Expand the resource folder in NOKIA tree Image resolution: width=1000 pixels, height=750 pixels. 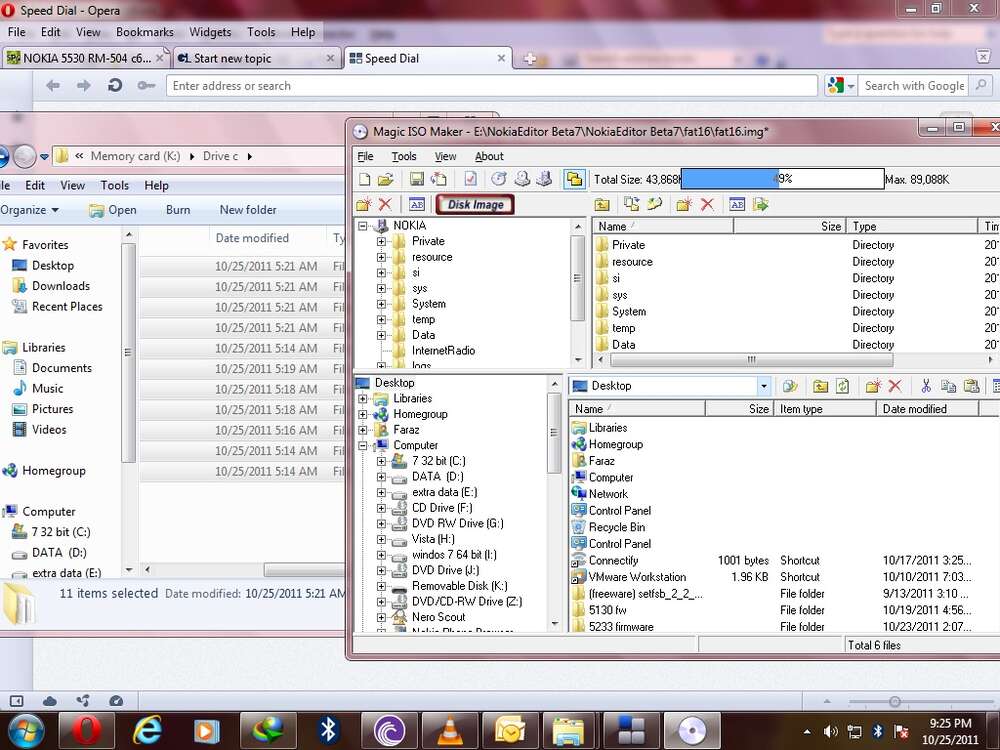[x=381, y=257]
